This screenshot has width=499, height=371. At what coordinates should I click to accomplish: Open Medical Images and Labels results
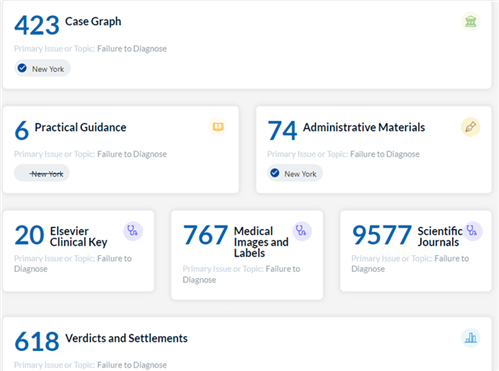[x=261, y=242]
